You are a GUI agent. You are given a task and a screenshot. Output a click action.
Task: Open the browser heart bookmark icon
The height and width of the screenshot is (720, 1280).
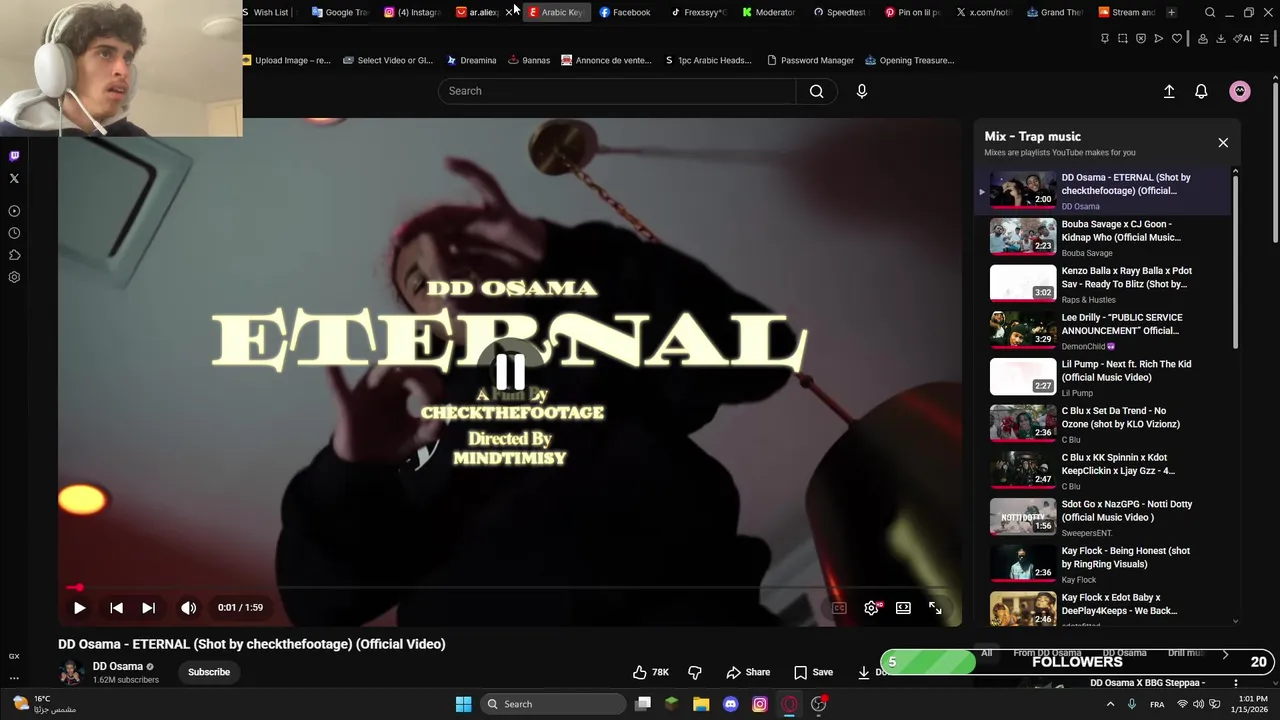1177,38
